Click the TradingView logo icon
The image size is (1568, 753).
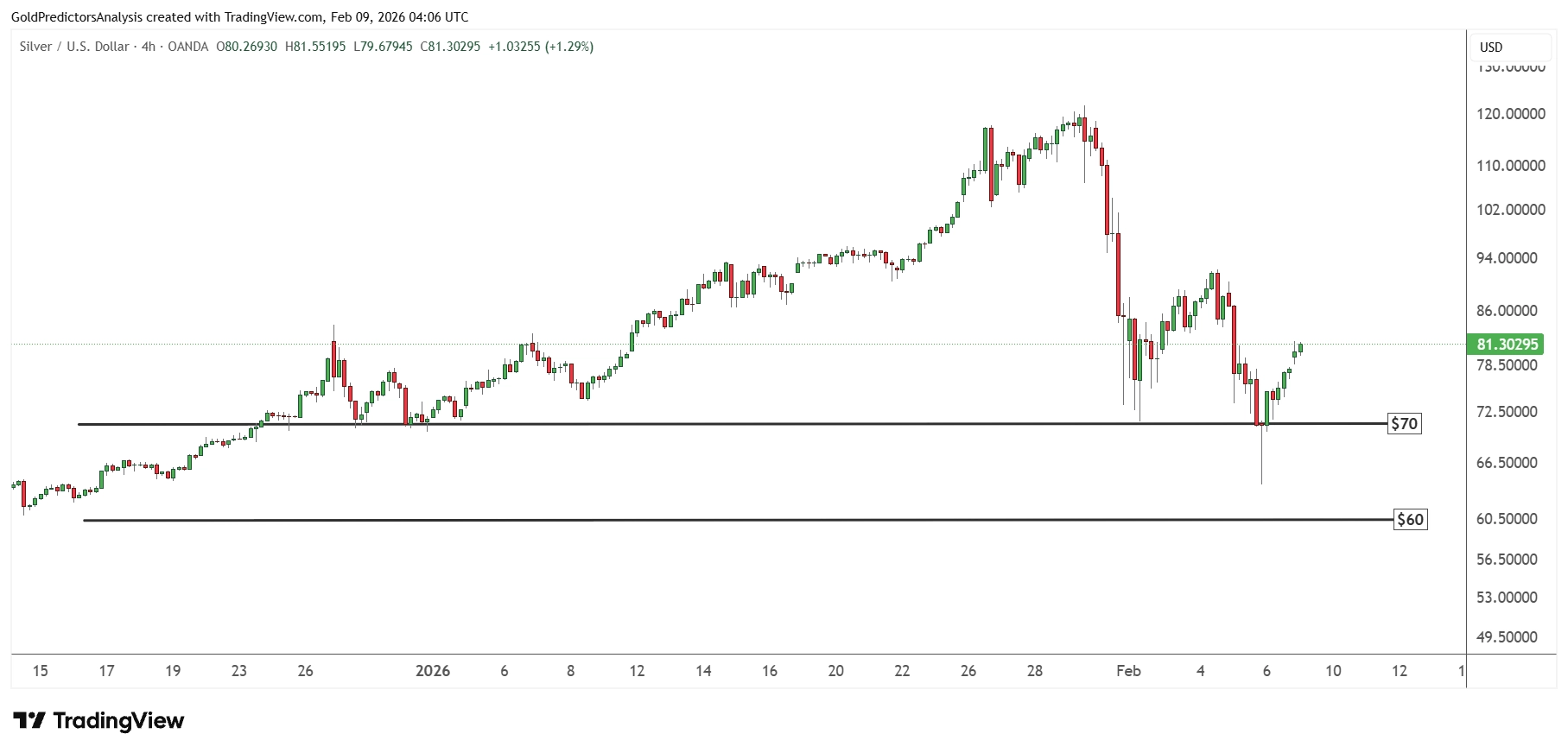pos(29,720)
